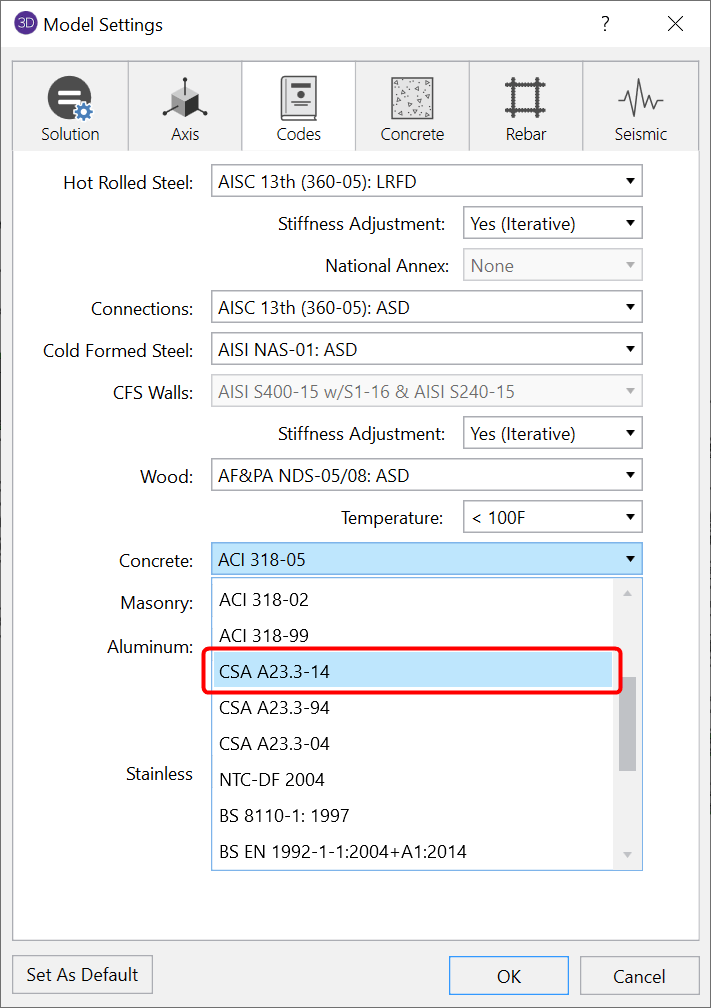Screen dimensions: 711x1008
Task: Collapse the open Concrete code dropdown
Action: pos(628,559)
